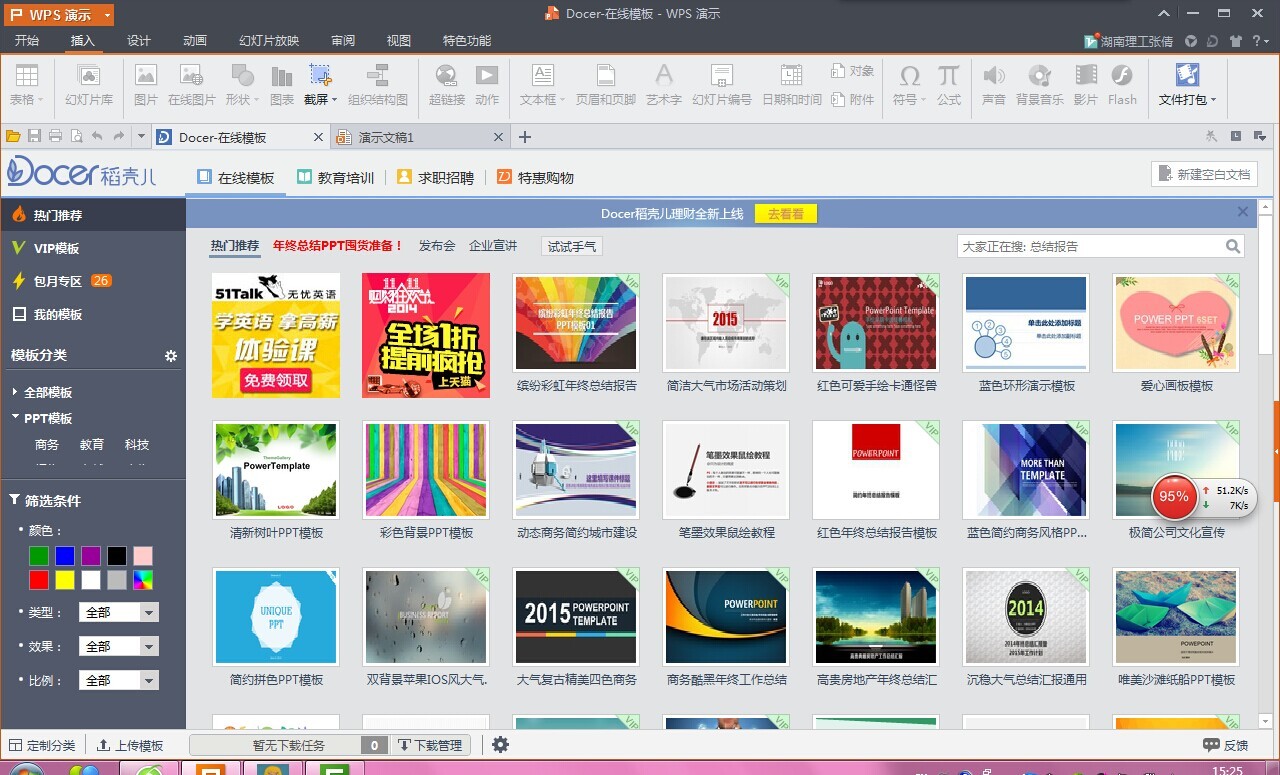Filter by the multicolor swatch

143,580
